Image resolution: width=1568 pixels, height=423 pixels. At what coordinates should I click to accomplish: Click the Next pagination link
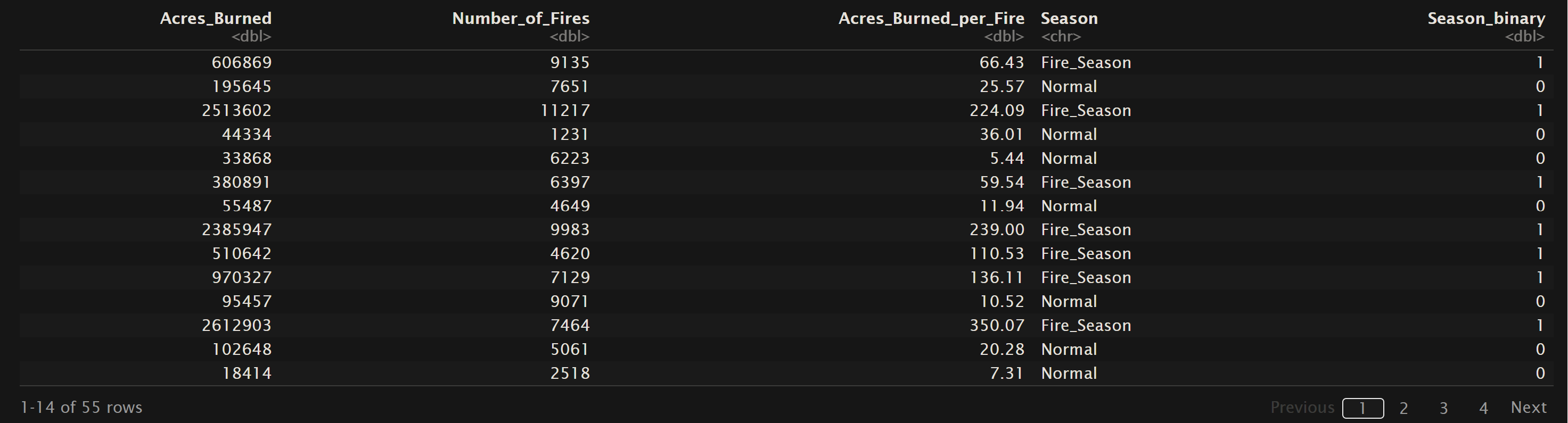click(1528, 407)
